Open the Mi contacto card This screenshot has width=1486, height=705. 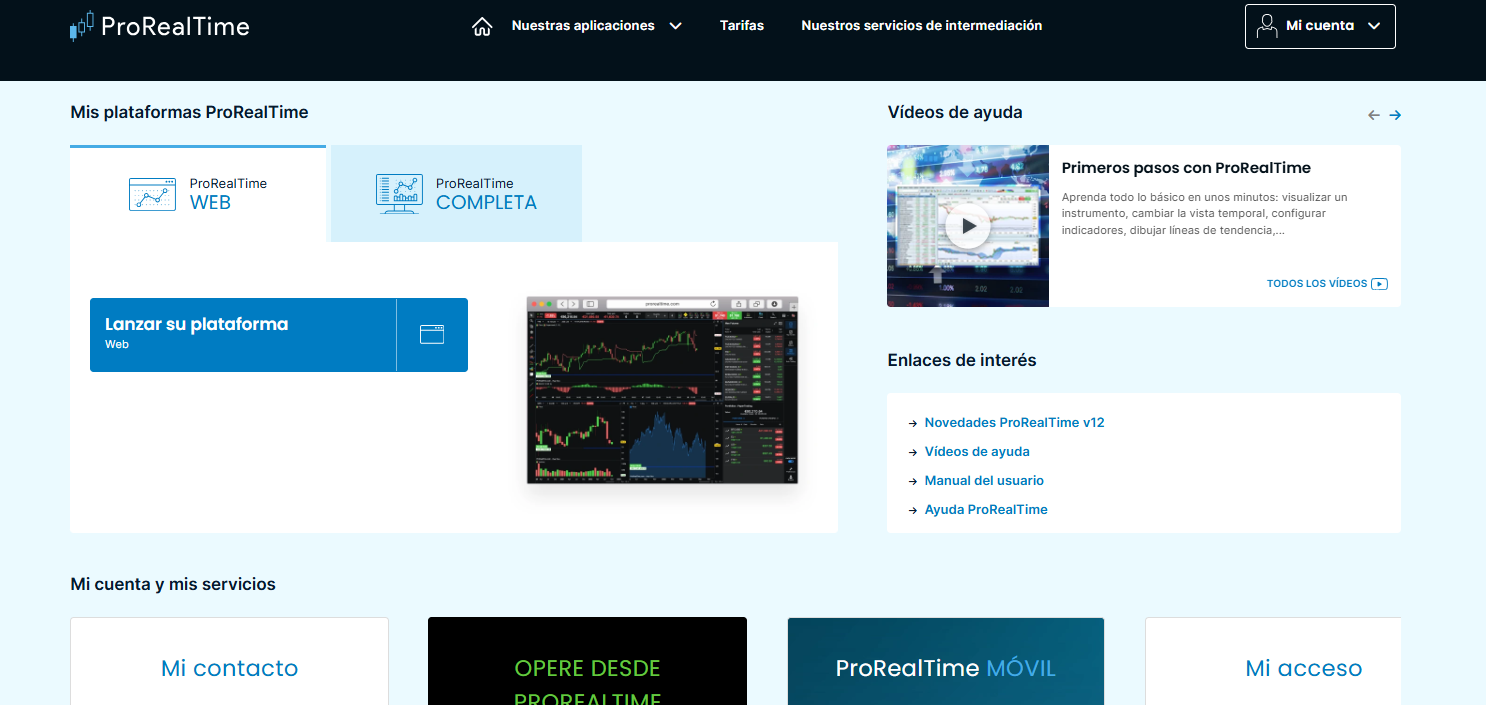(x=230, y=662)
